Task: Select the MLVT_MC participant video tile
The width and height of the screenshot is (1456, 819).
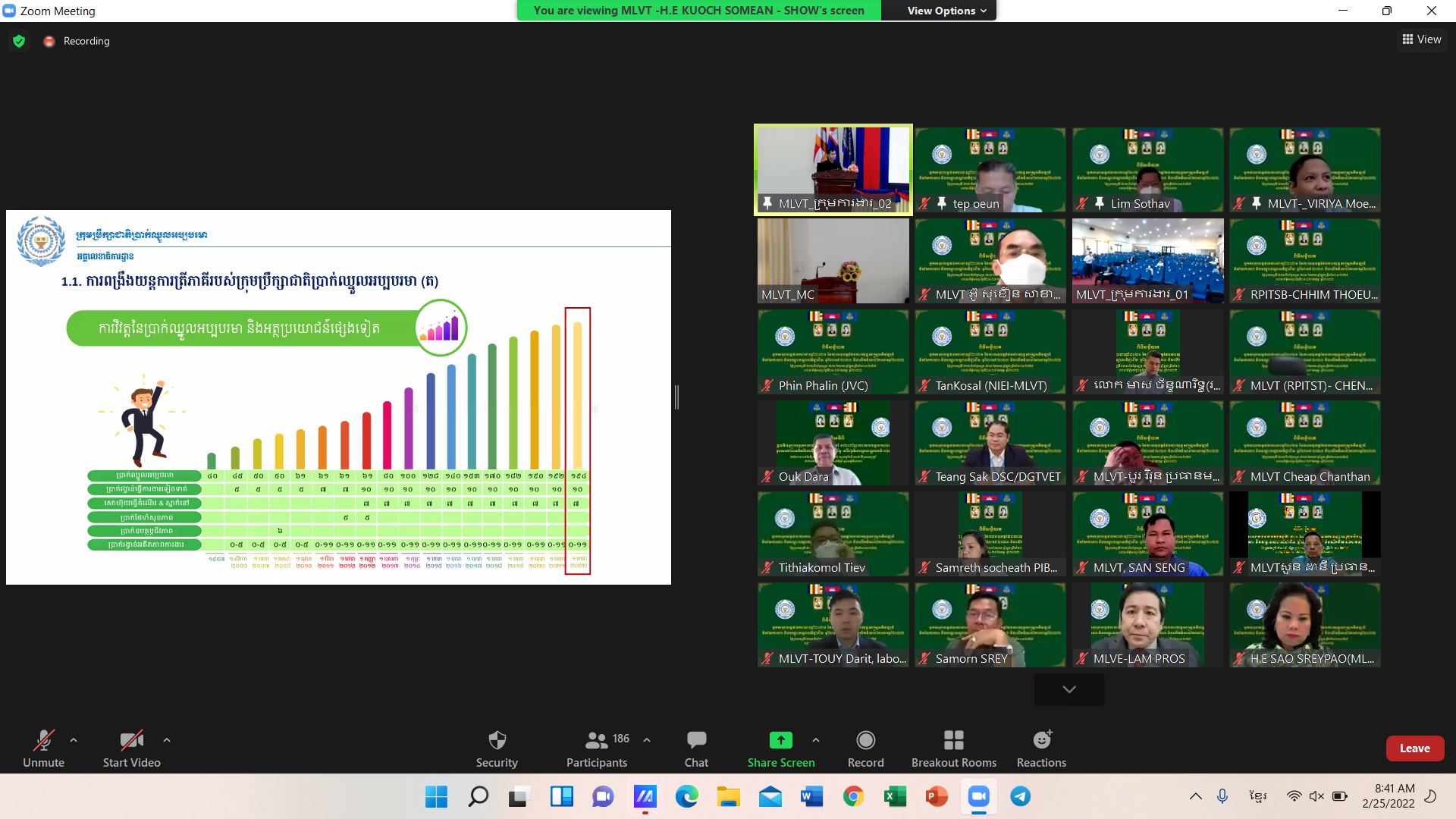Action: click(833, 261)
